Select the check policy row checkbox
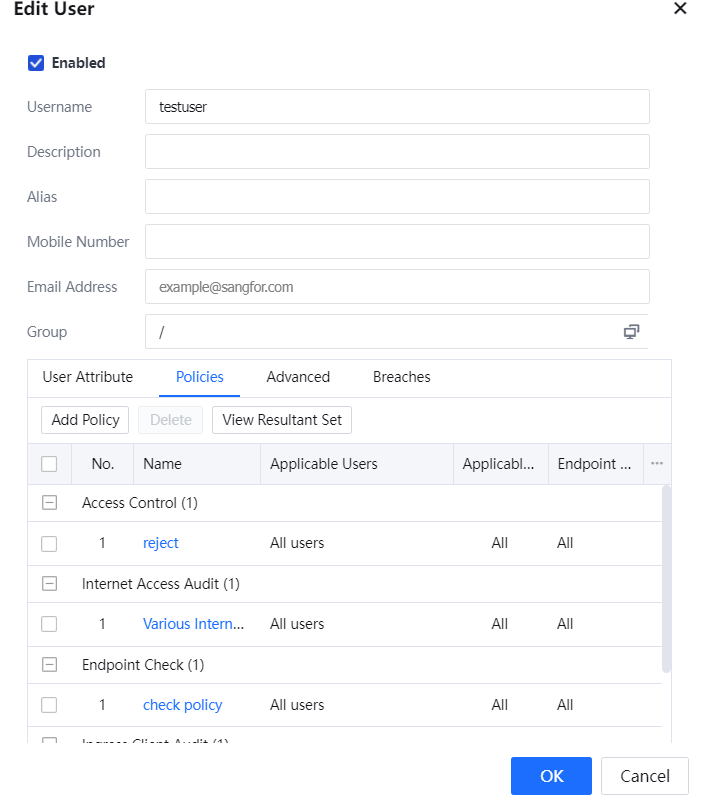Viewport: 701px width, 802px height. pyautogui.click(x=49, y=705)
